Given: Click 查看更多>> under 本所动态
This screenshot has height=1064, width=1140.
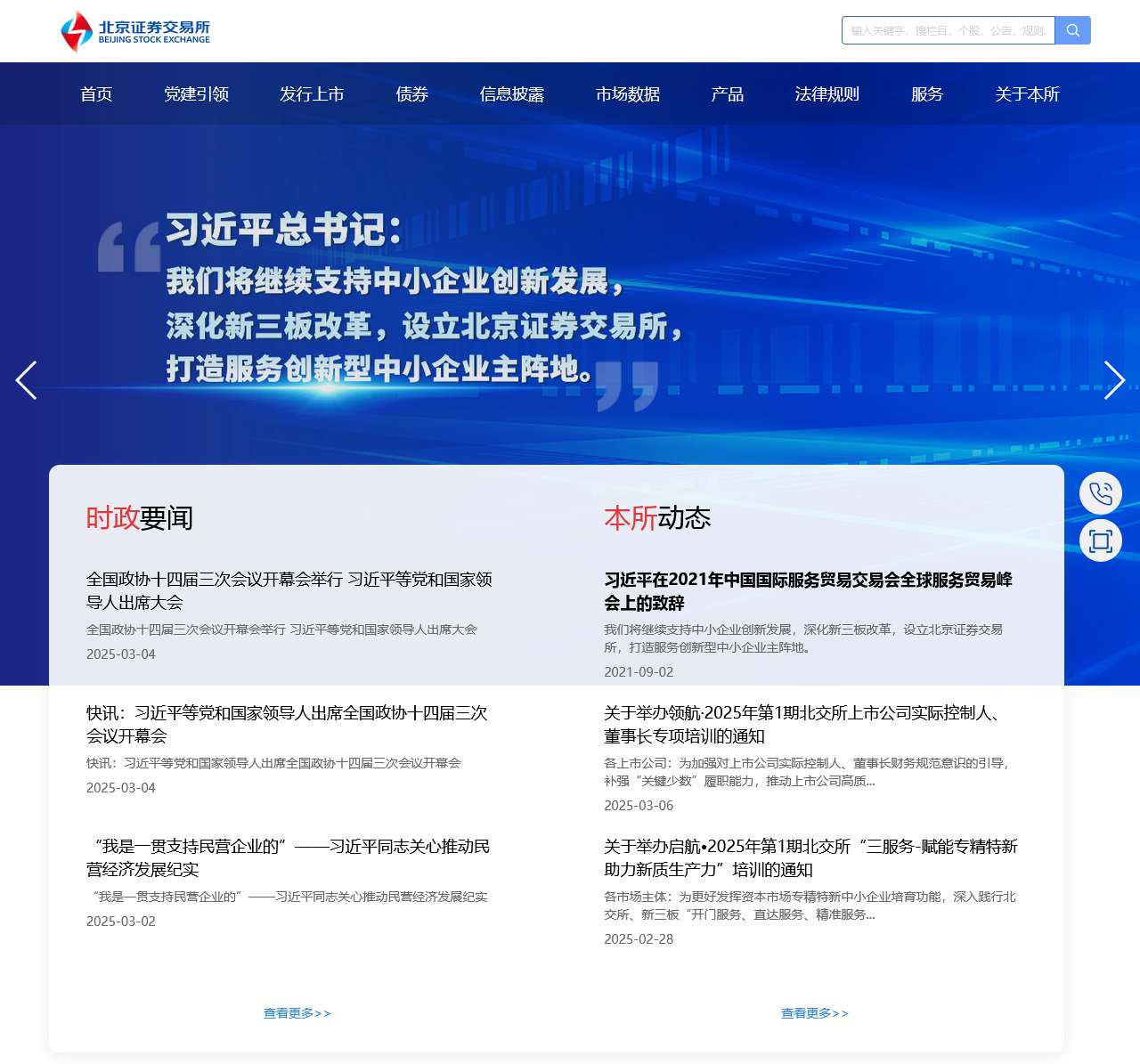Looking at the screenshot, I should [x=815, y=1013].
